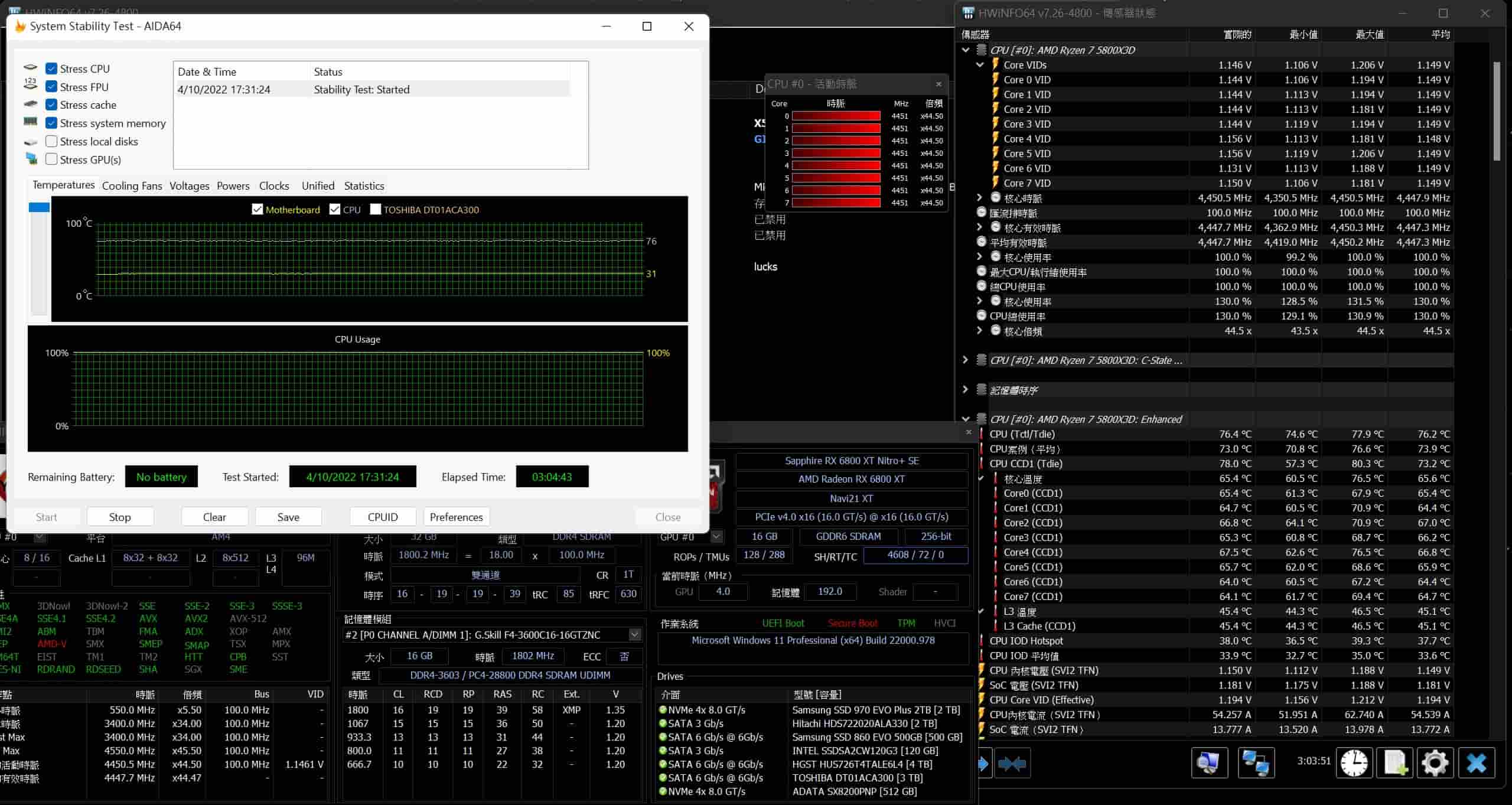
Task: Click the 123 icon beside Stress FPU
Action: pos(31,84)
